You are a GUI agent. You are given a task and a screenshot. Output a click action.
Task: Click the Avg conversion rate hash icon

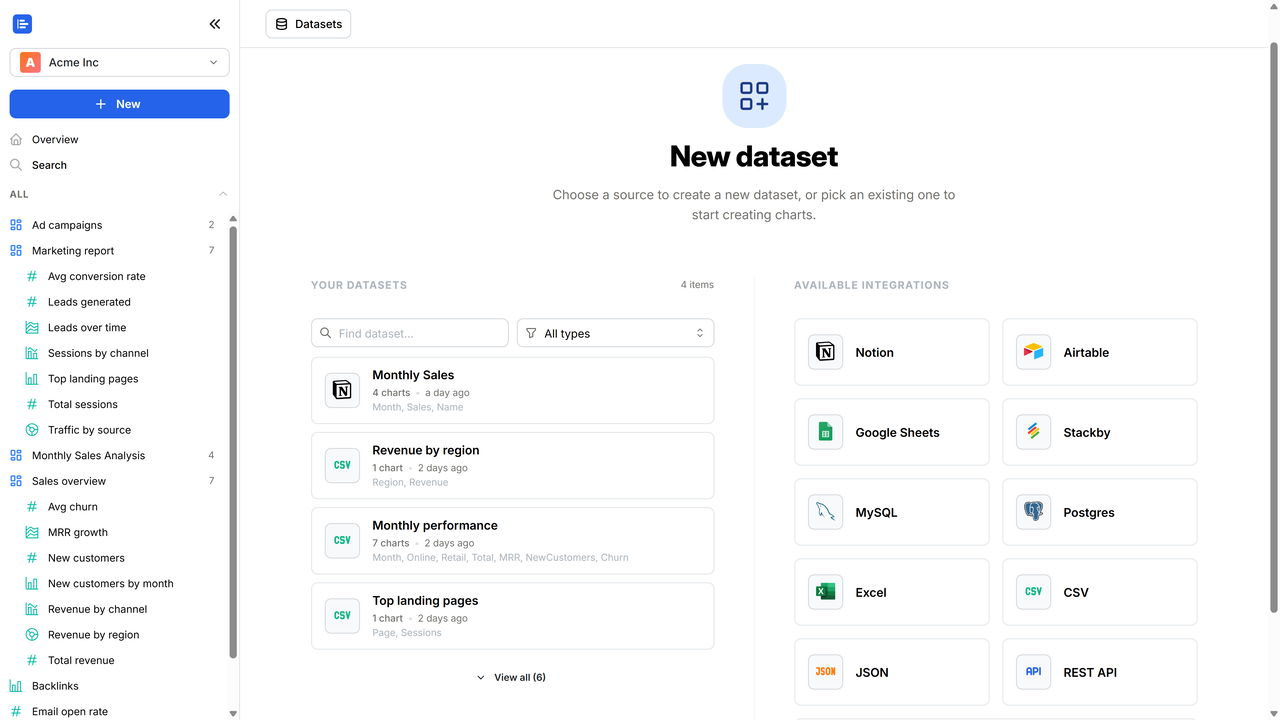point(32,276)
